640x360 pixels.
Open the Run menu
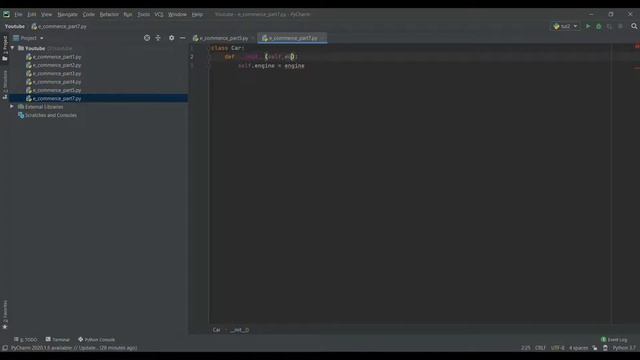pos(128,14)
